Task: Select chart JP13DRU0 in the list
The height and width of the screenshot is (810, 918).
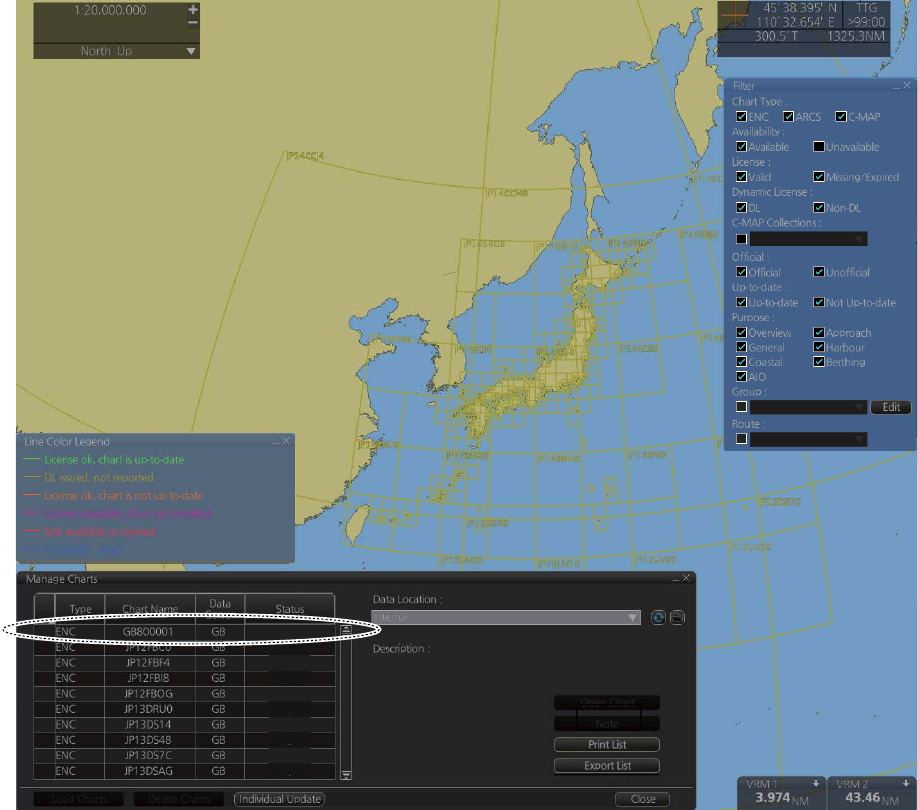Action: click(x=150, y=709)
